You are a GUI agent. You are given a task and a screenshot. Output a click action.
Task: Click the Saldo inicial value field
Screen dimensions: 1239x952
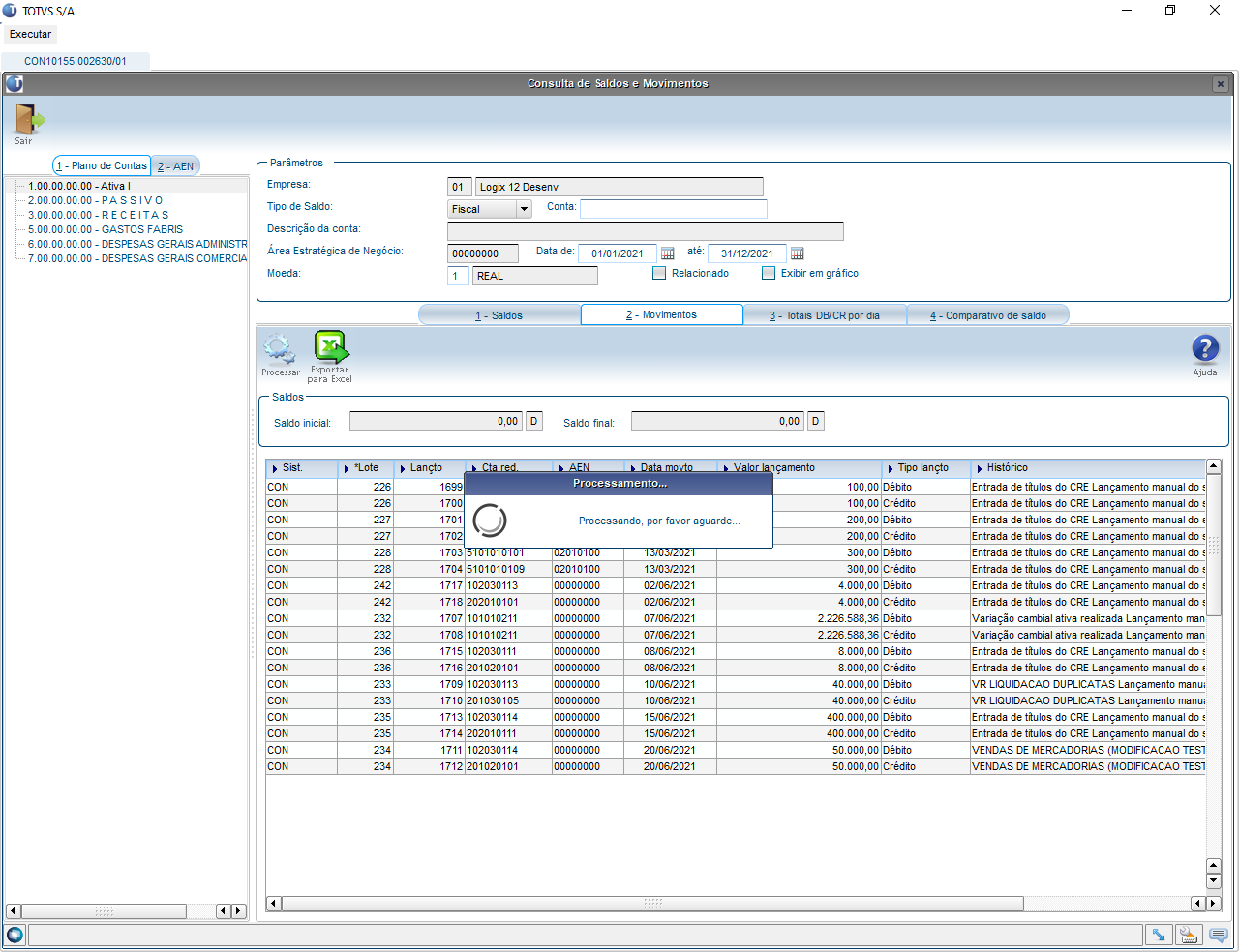(436, 421)
